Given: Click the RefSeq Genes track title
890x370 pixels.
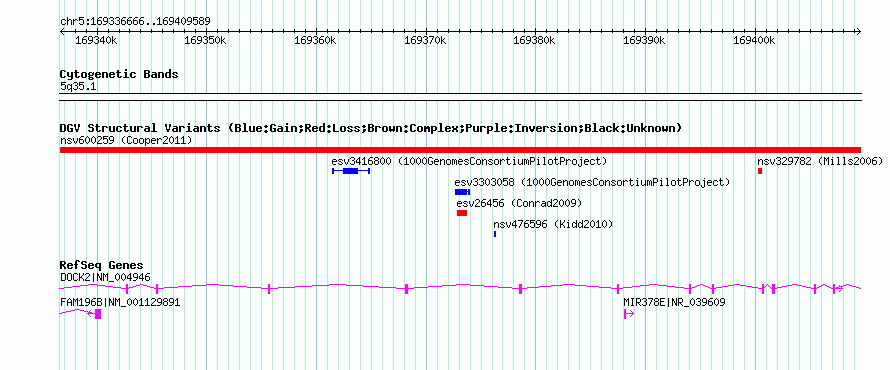Looking at the screenshot, I should (x=102, y=266).
